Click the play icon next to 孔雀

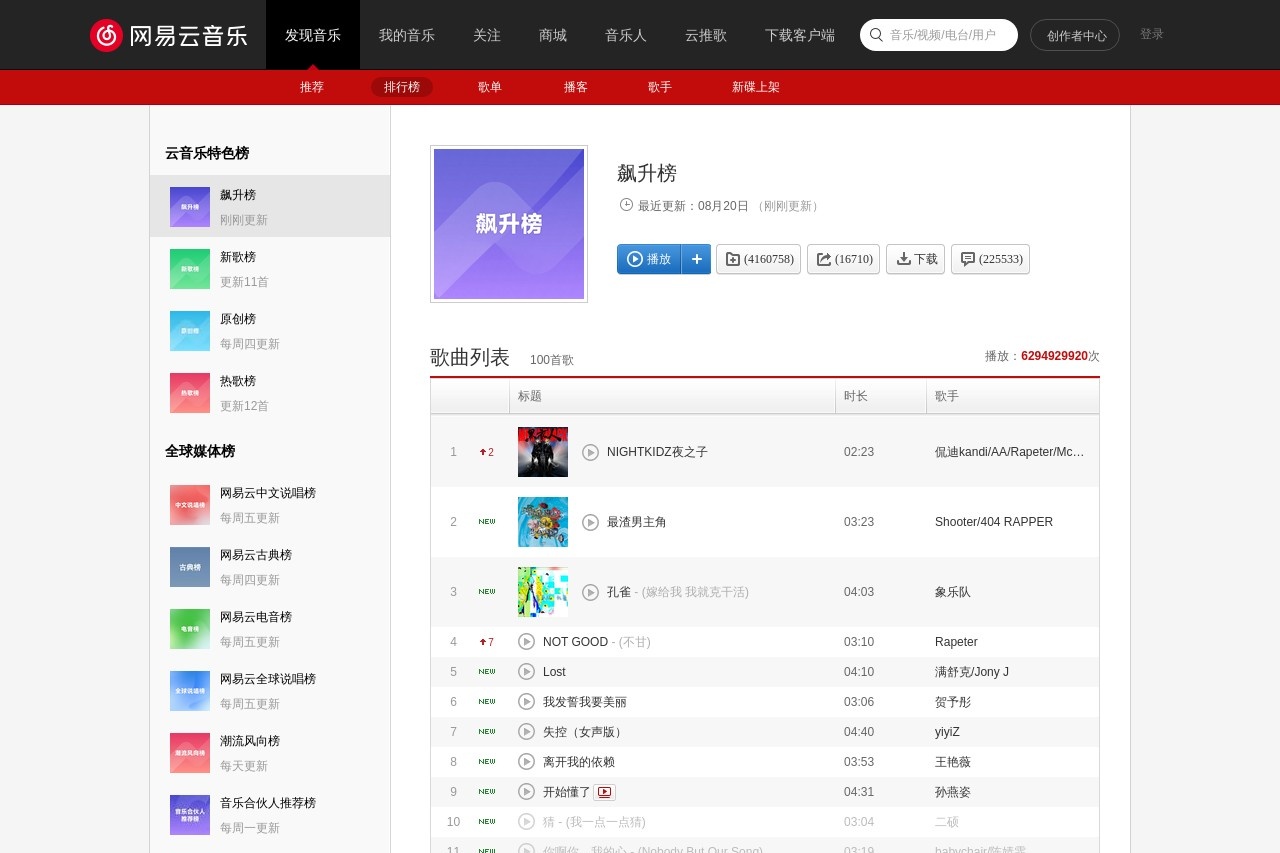coord(590,592)
